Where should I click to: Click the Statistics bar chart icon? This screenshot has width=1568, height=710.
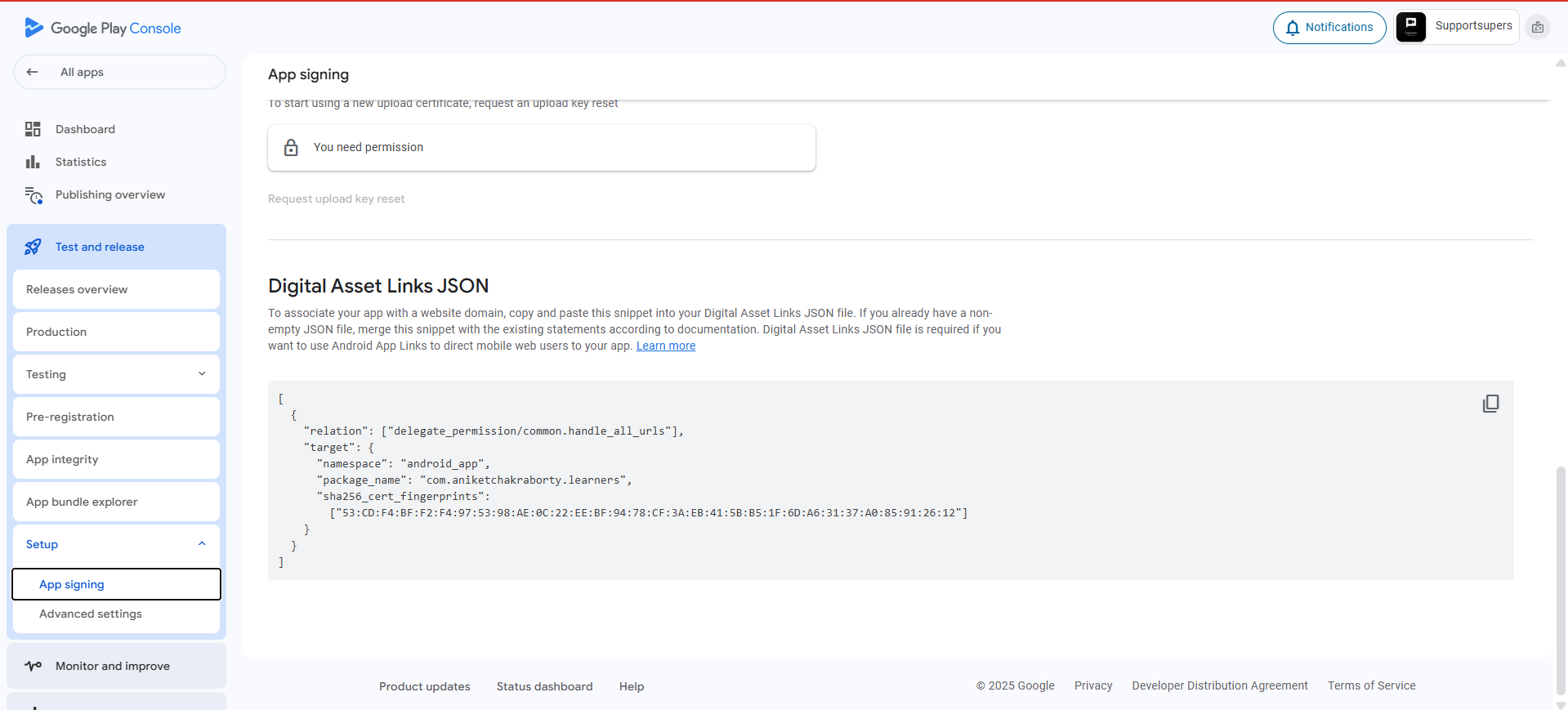[x=33, y=162]
